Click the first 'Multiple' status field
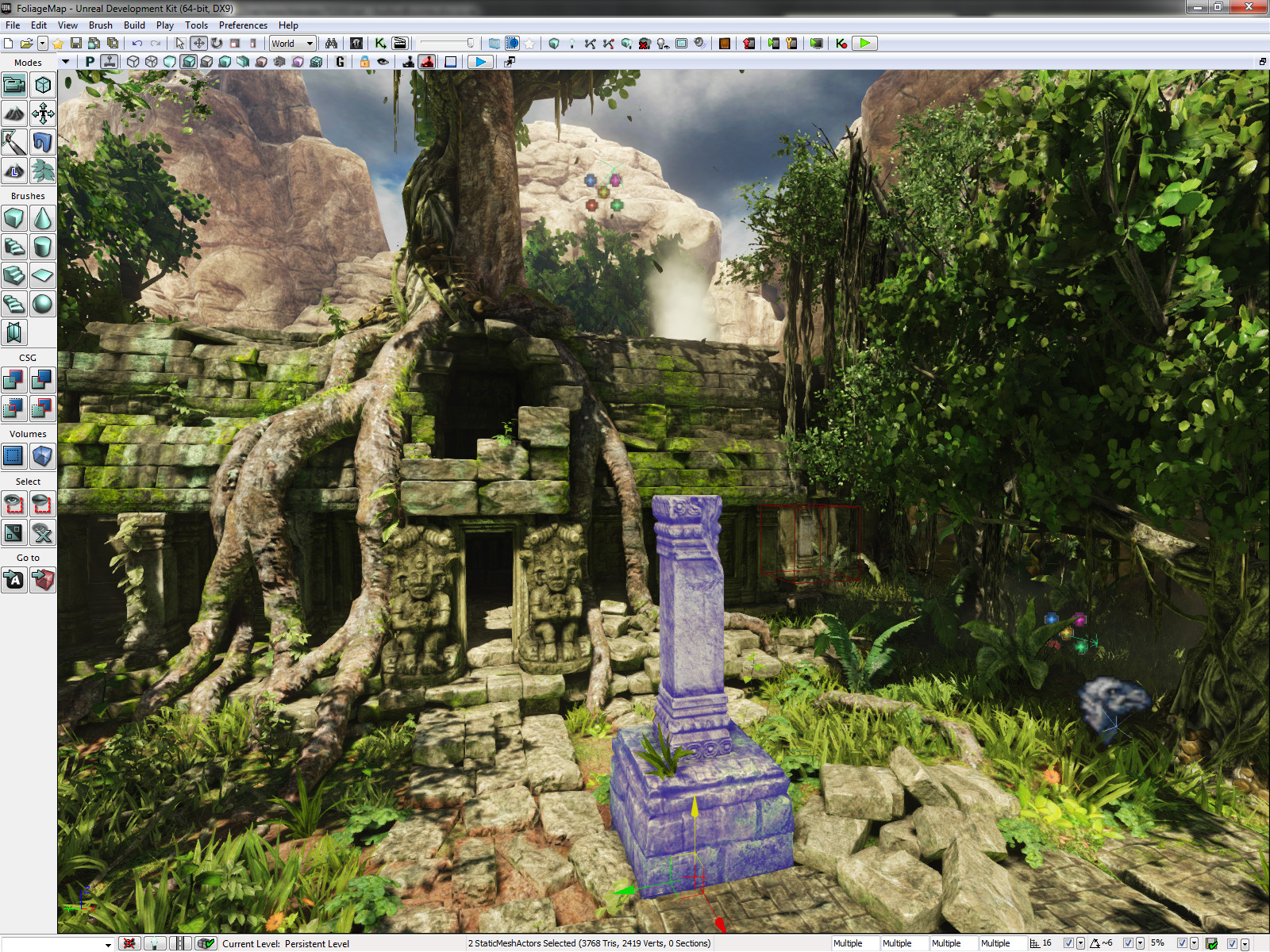The width and height of the screenshot is (1270, 952). 855,943
